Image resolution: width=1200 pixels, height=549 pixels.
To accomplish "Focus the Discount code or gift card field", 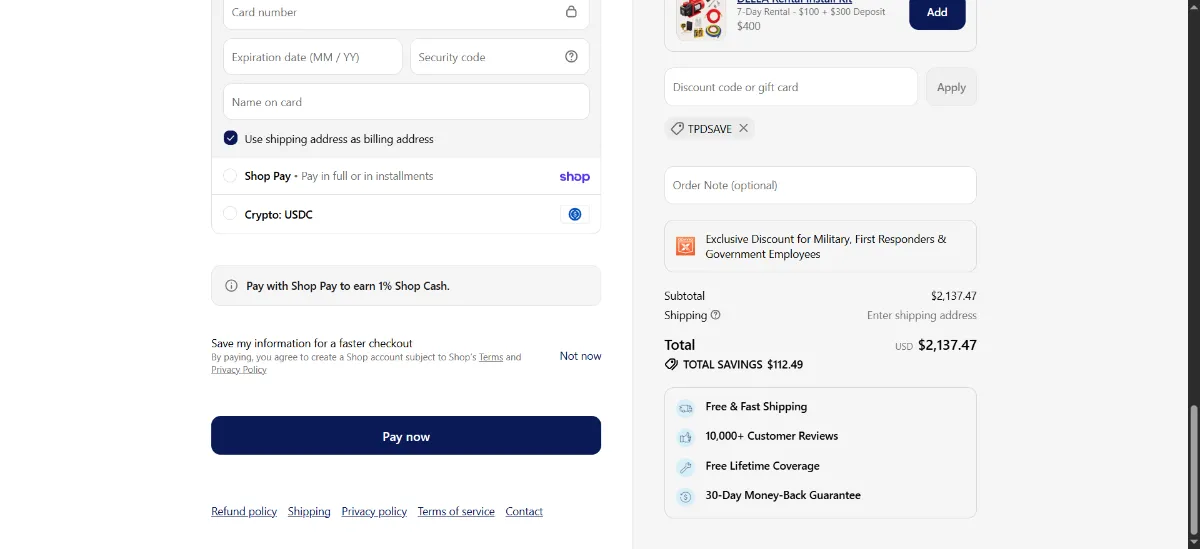I will [791, 87].
